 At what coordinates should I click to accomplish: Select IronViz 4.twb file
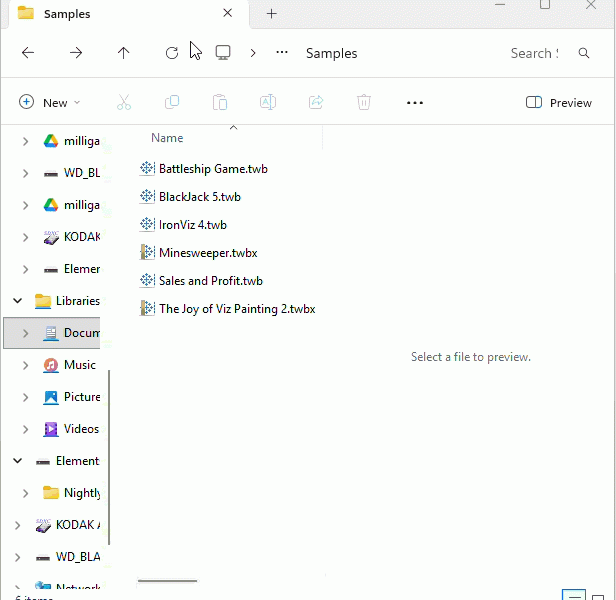tap(192, 225)
